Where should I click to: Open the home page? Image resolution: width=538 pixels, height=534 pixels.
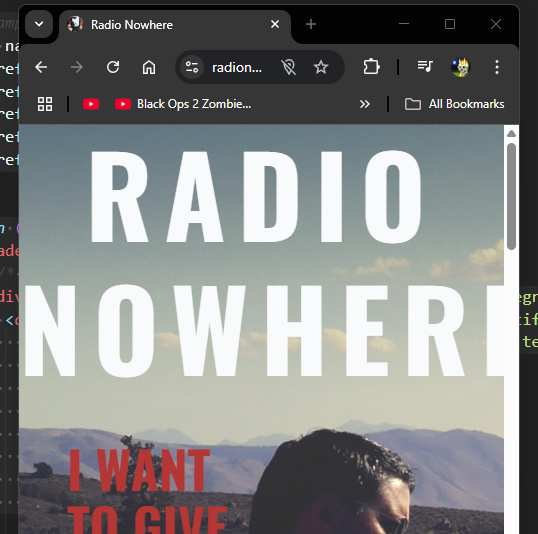tap(149, 67)
